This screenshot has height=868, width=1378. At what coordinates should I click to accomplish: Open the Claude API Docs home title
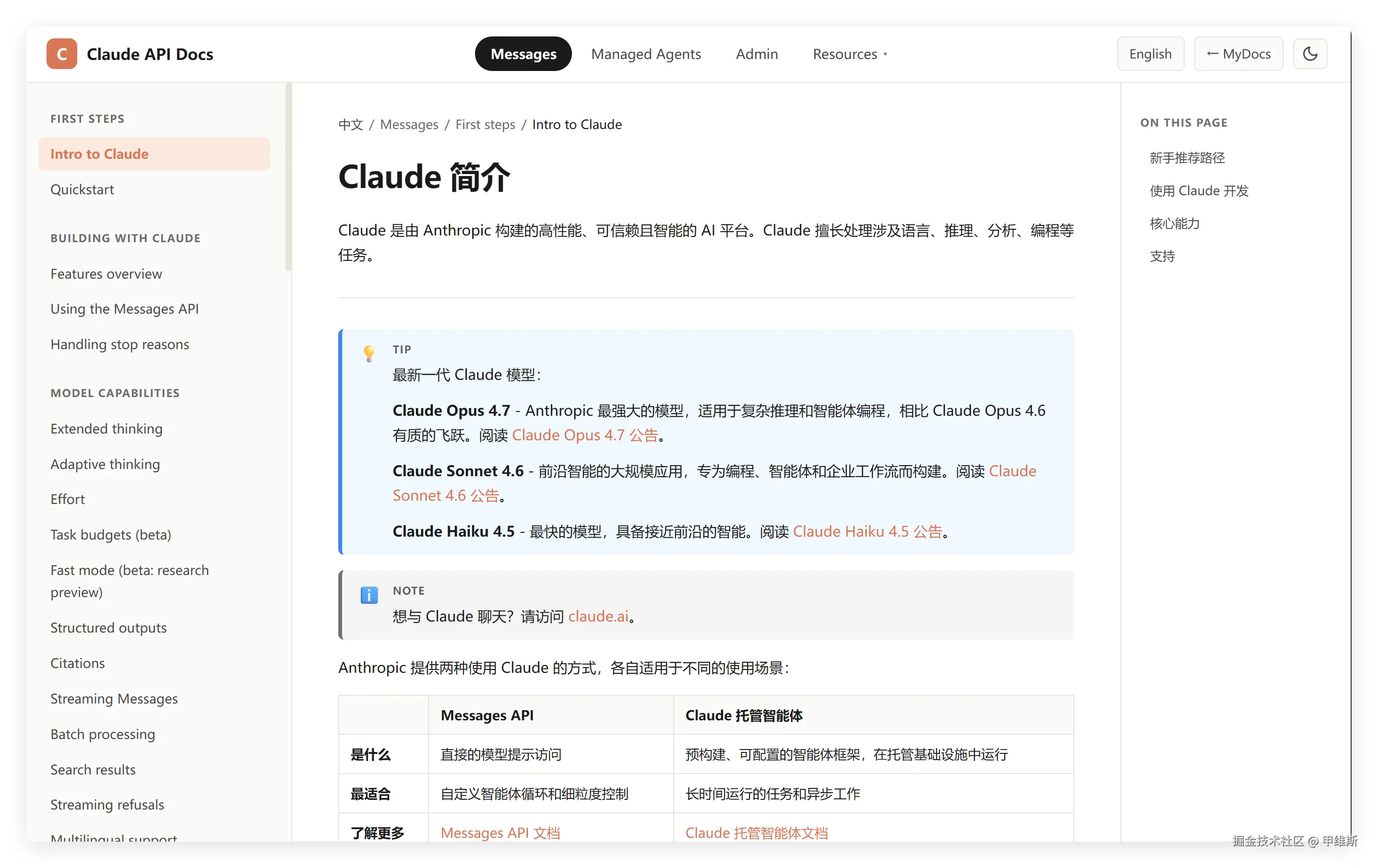pos(150,54)
